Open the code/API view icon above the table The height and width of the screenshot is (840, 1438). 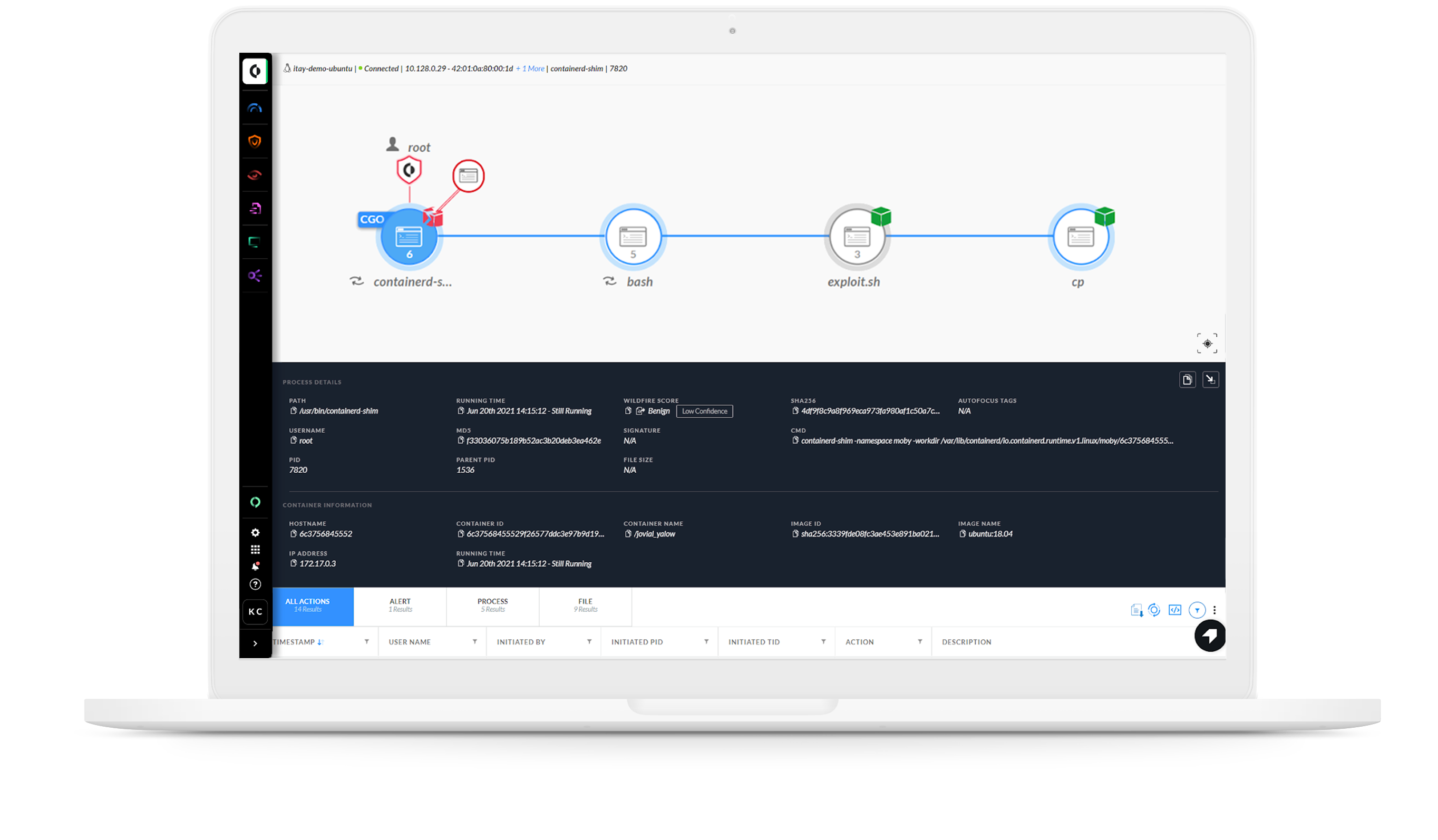pyautogui.click(x=1174, y=610)
